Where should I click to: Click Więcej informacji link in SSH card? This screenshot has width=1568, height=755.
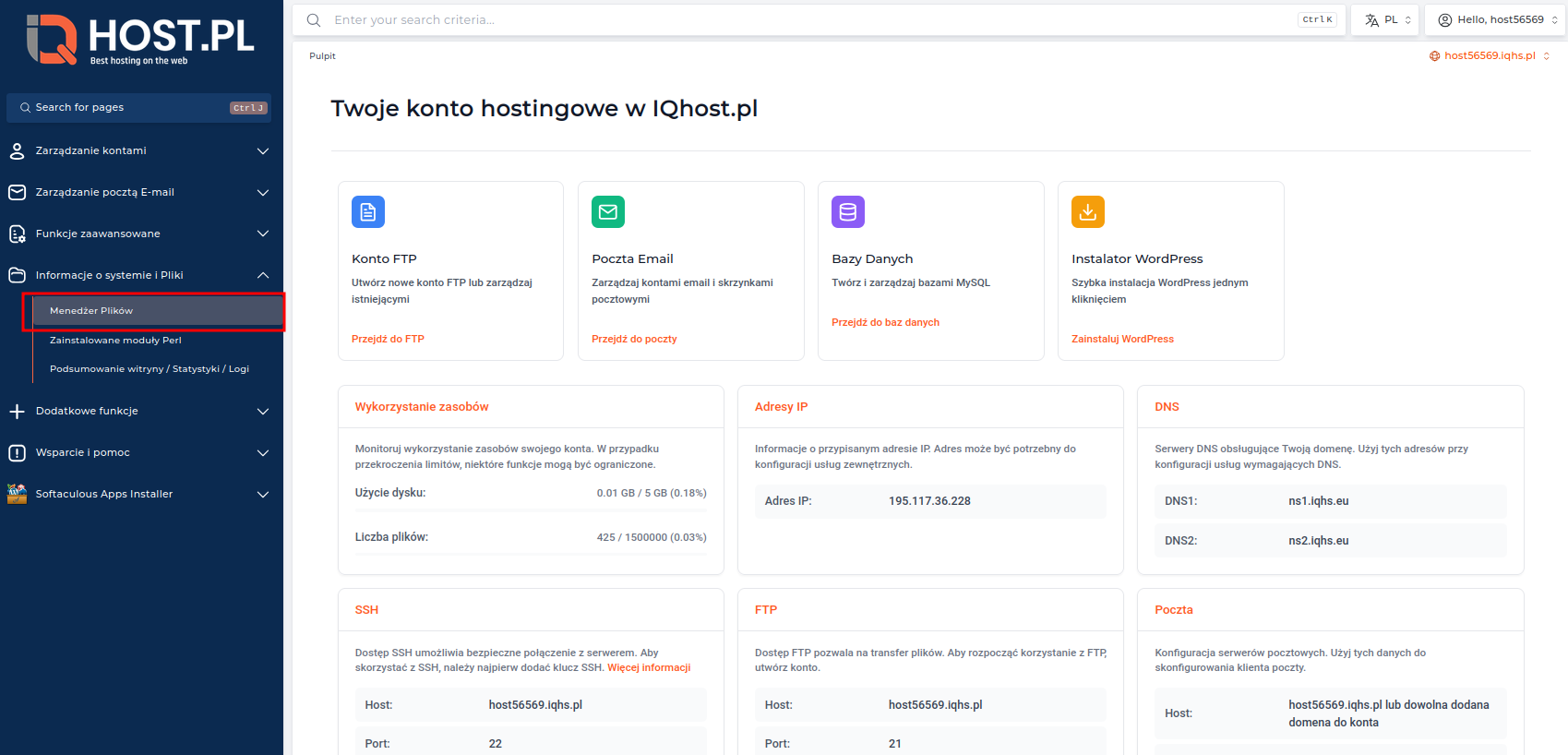pos(648,668)
